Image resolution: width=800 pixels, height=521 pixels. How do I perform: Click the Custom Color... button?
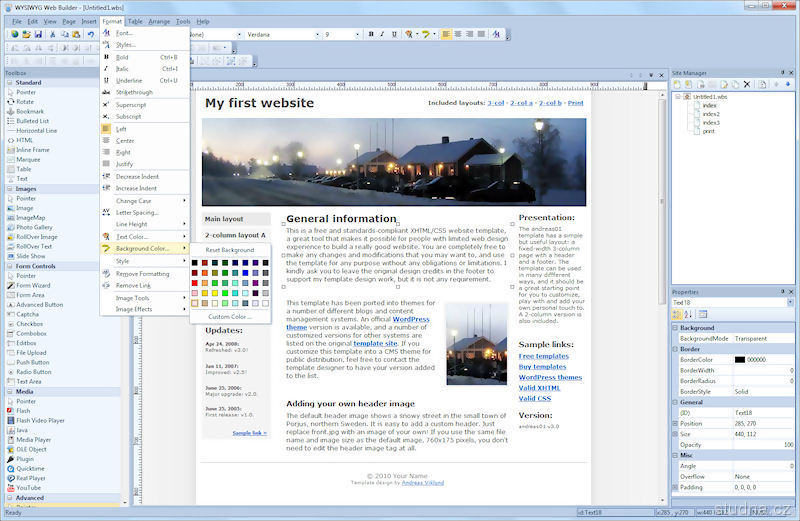[x=230, y=316]
